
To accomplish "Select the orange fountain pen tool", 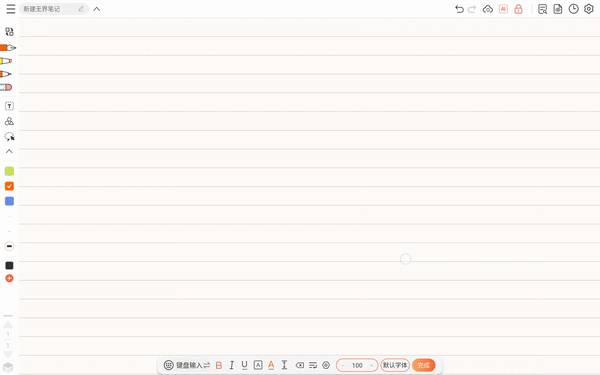I will pyautogui.click(x=8, y=47).
